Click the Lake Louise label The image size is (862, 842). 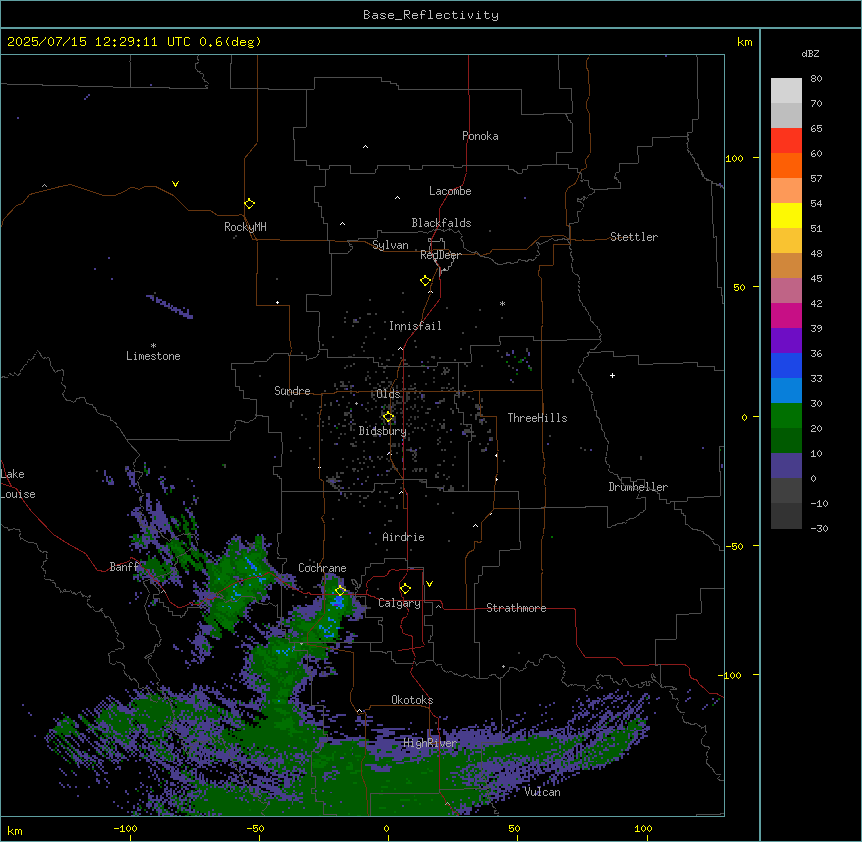coord(18,484)
